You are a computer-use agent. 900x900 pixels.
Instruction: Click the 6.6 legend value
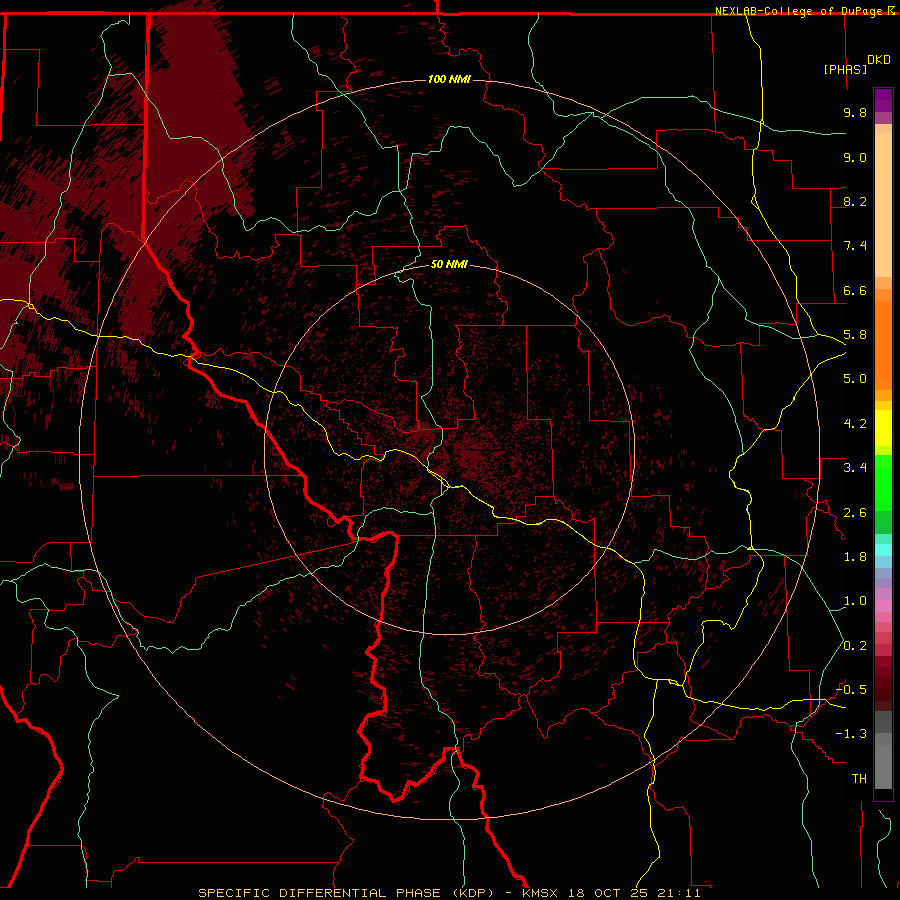(855, 290)
